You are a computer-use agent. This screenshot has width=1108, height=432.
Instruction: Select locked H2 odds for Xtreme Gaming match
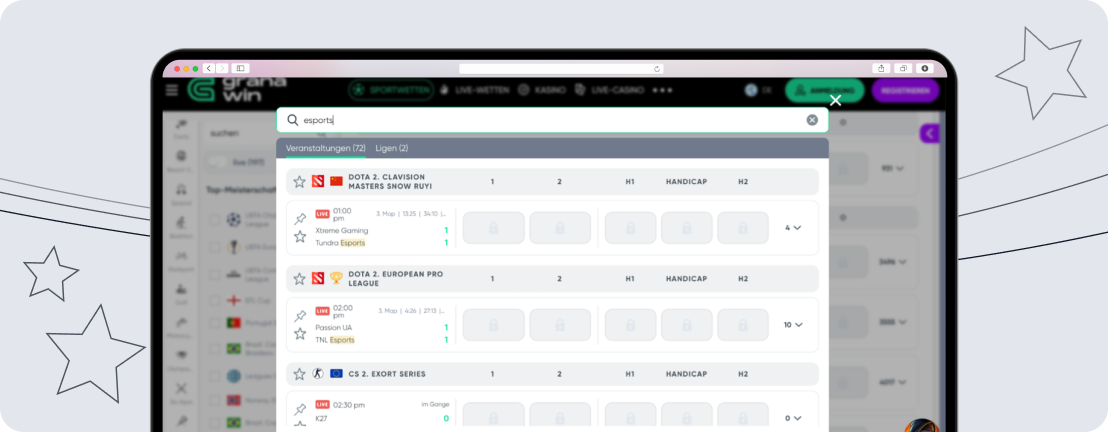click(743, 228)
